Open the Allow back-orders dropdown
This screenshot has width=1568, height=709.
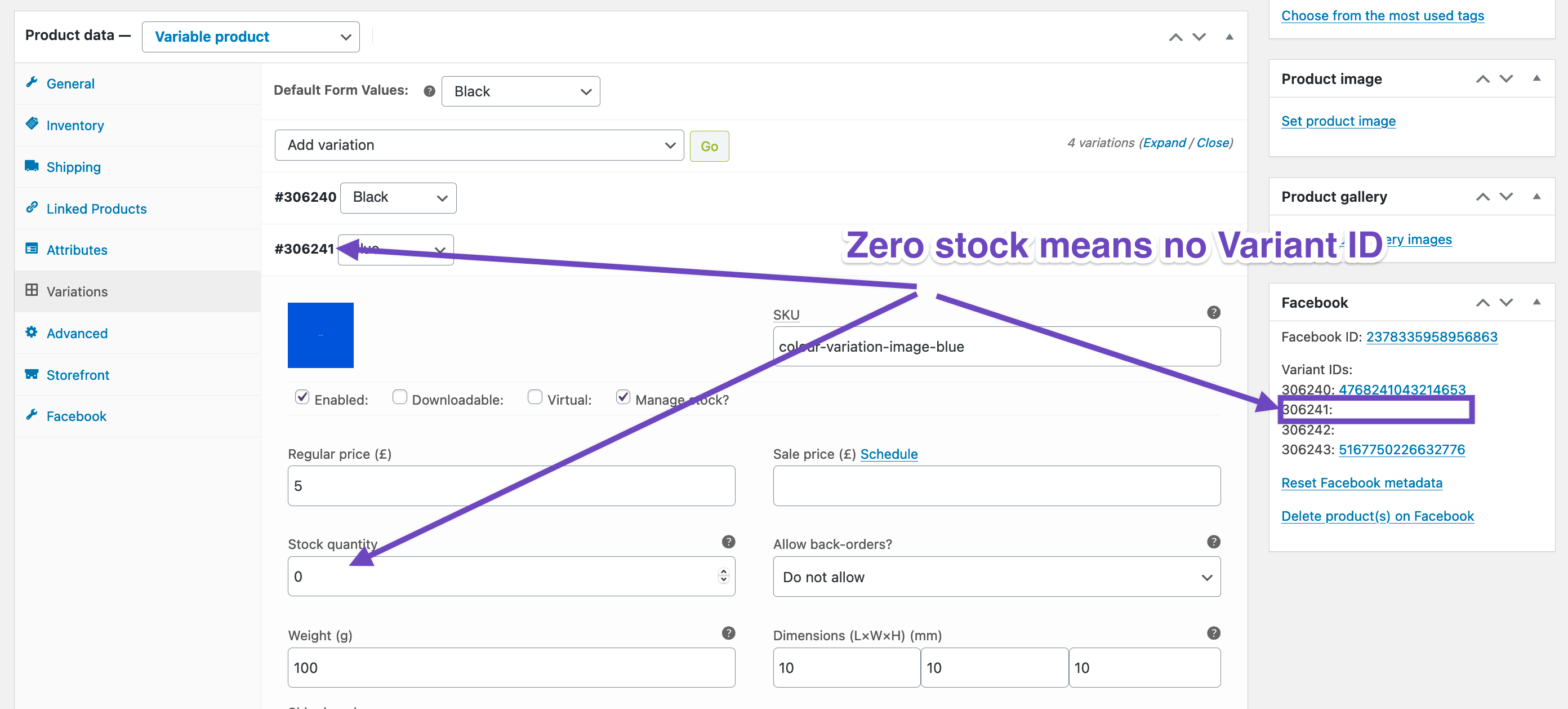[x=996, y=577]
